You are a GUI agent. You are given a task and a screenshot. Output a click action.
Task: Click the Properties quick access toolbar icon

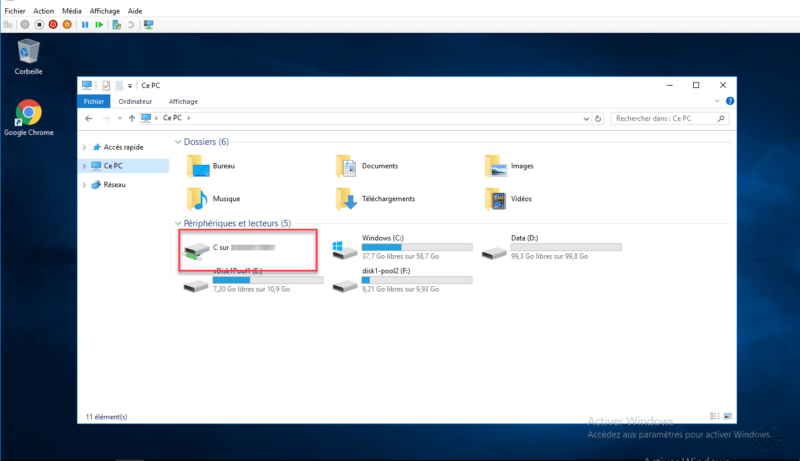click(x=106, y=86)
